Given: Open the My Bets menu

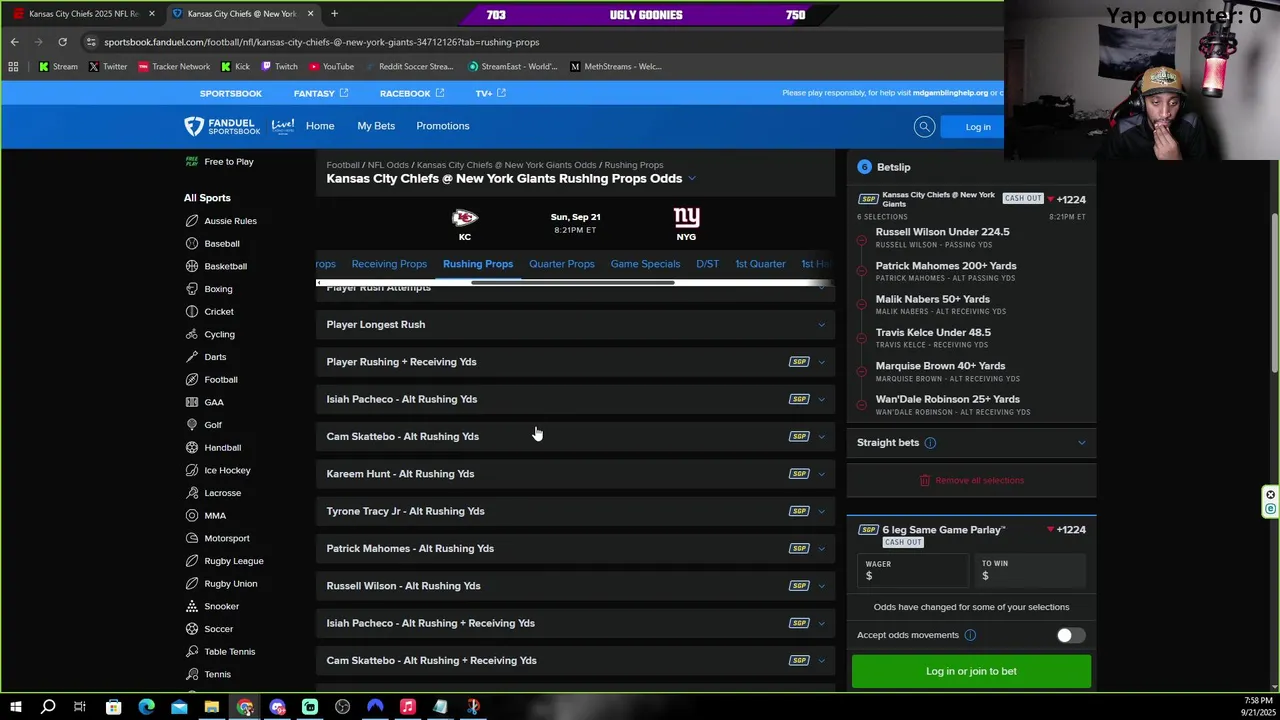Looking at the screenshot, I should coord(376,126).
